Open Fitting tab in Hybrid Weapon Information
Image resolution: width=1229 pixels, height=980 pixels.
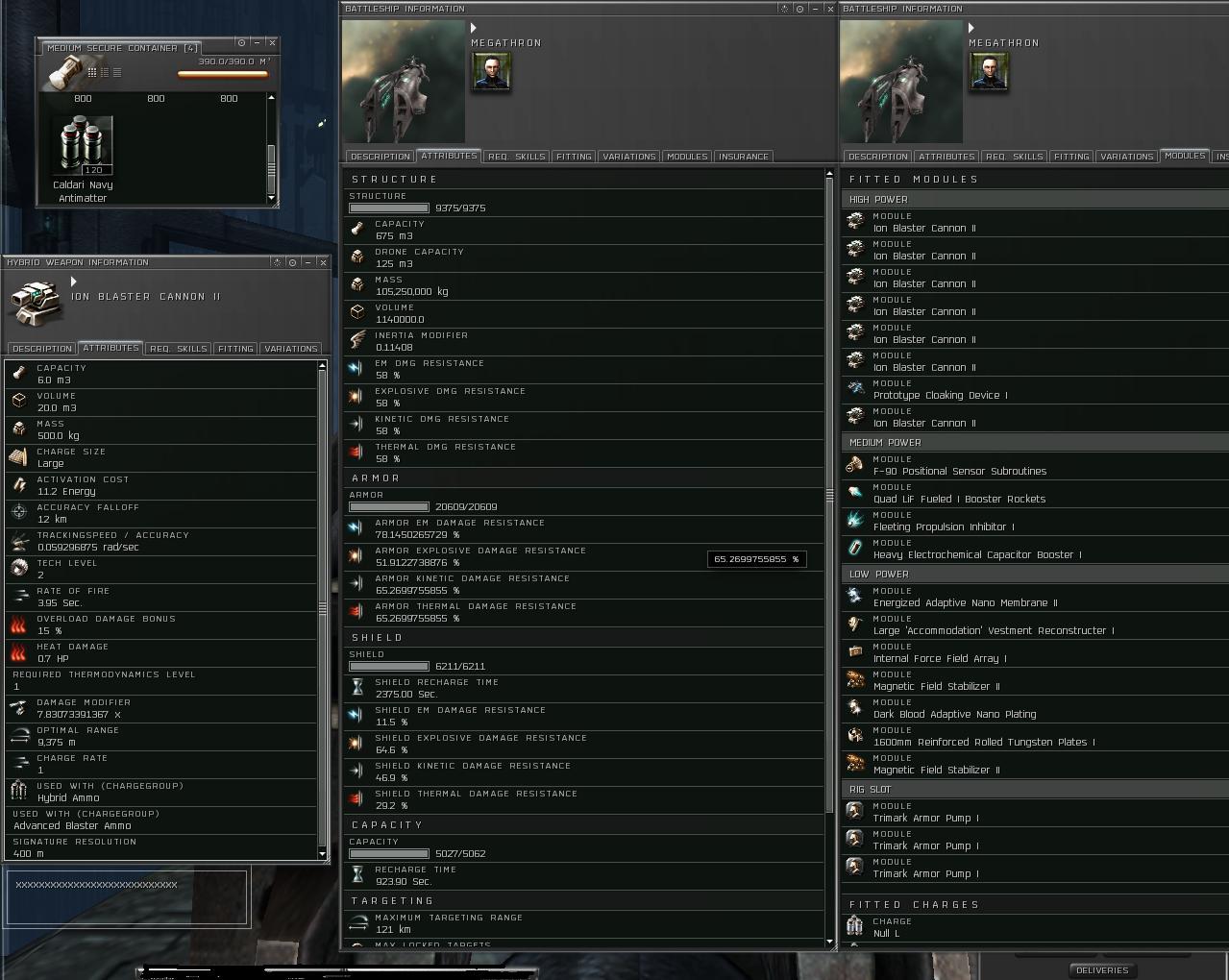point(235,348)
